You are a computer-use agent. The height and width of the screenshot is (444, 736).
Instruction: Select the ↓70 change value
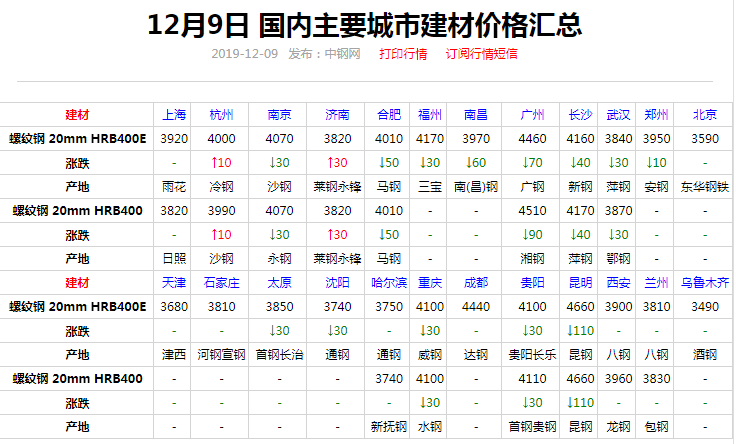(532, 163)
